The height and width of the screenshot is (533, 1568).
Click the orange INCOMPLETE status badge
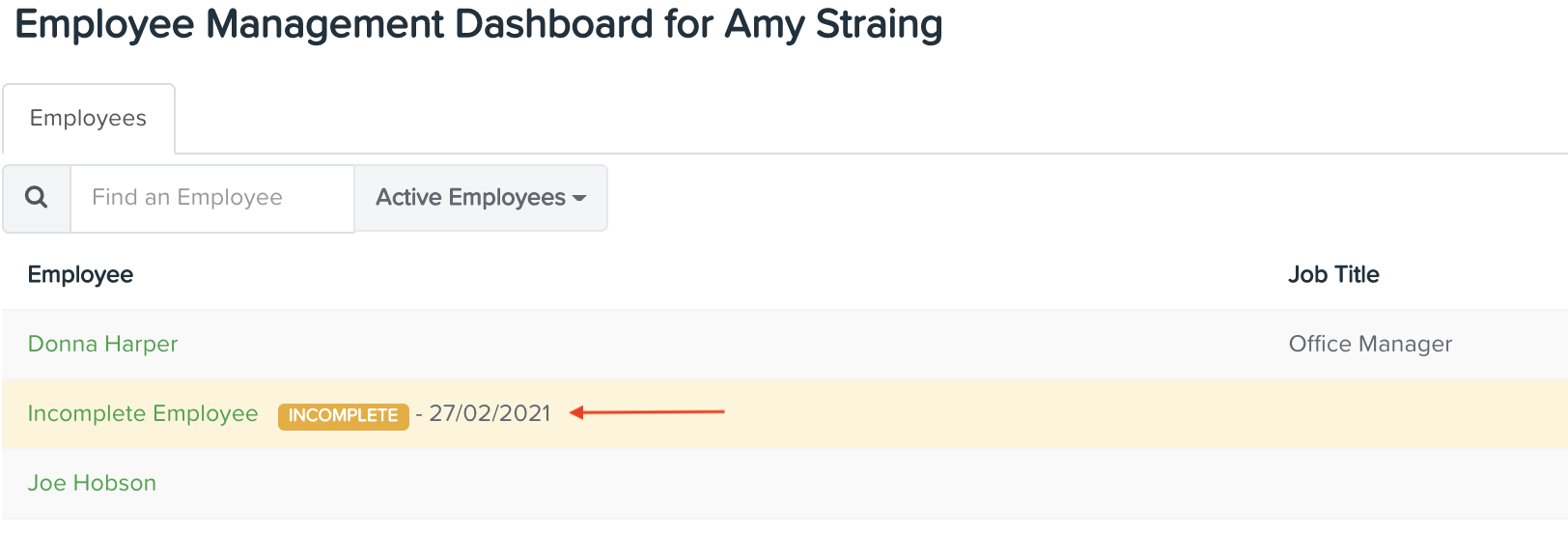click(x=344, y=415)
